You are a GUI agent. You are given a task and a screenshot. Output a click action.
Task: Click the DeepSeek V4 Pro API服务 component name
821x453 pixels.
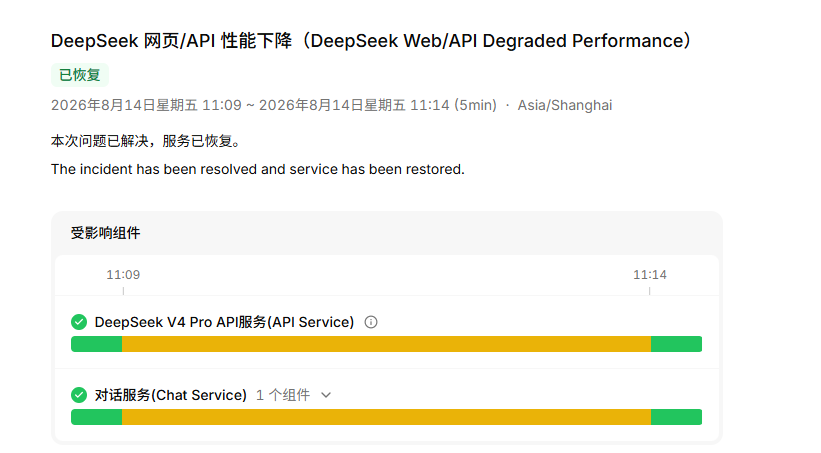pos(224,322)
